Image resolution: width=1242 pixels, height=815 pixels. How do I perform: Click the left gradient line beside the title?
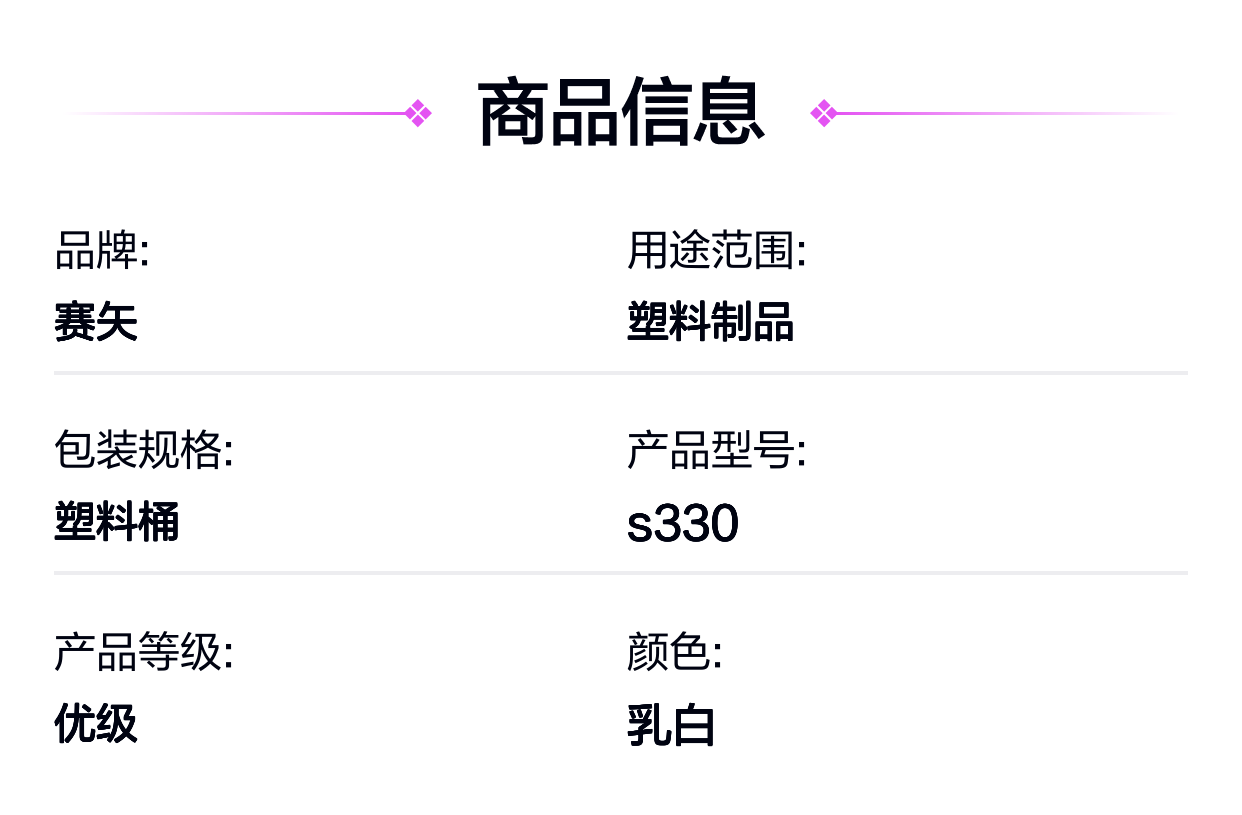(x=237, y=113)
